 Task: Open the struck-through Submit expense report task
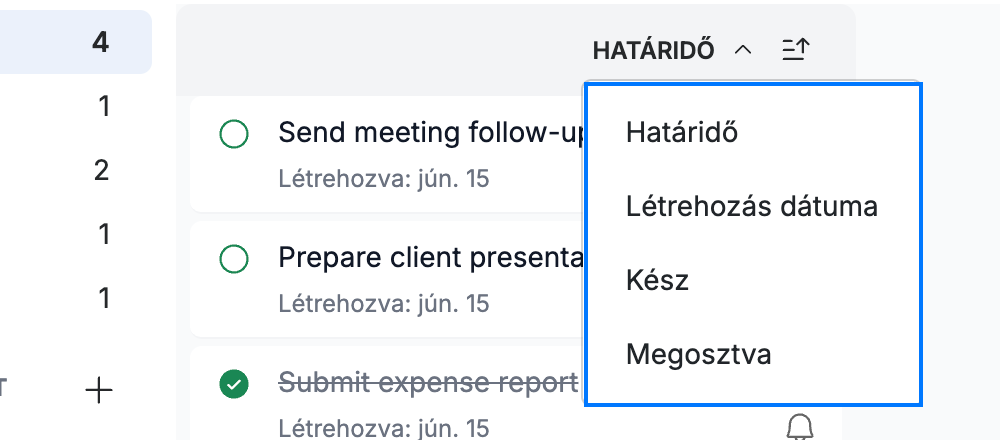coord(429,383)
